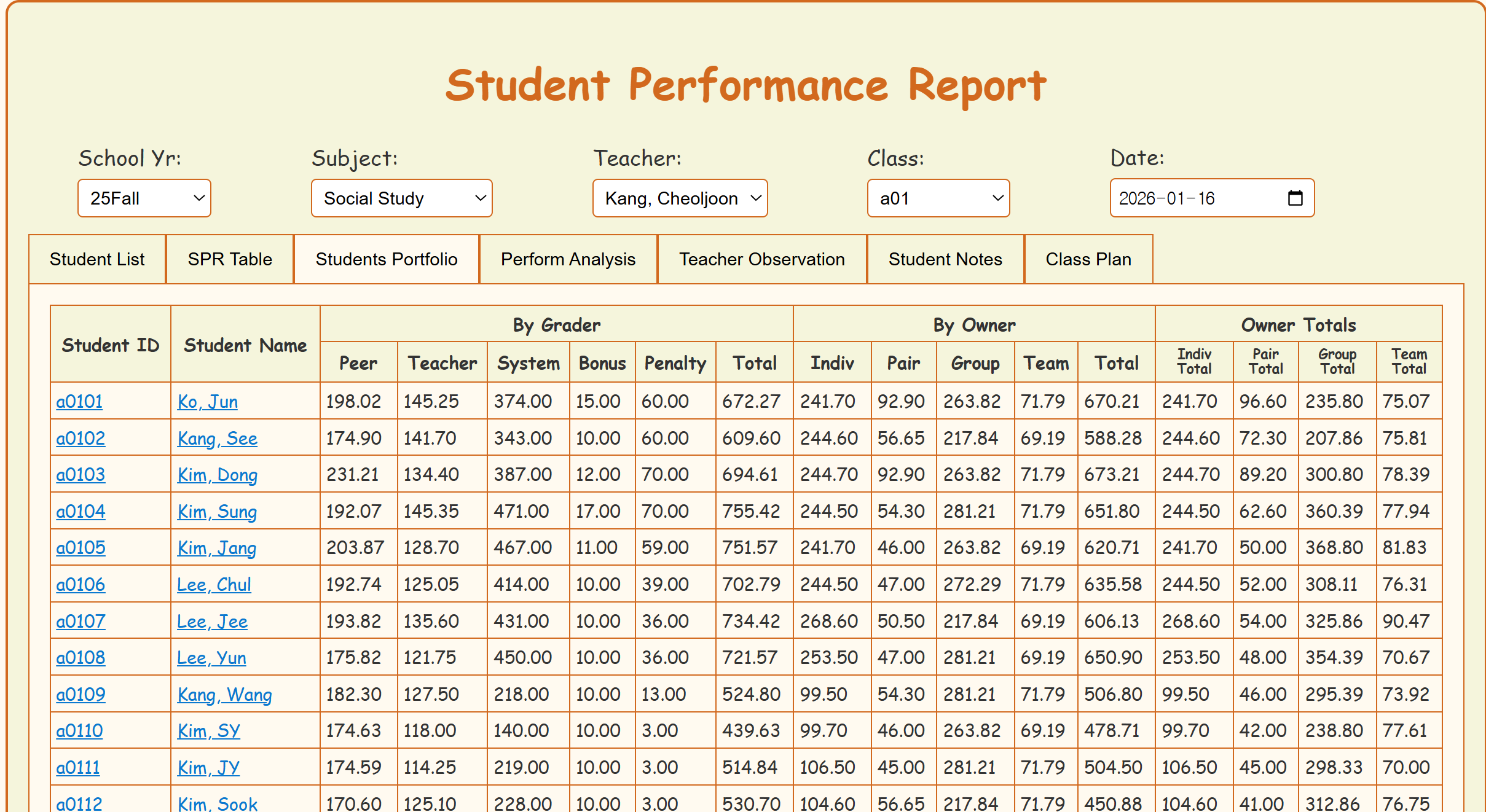Open the Teacher Observation tab
Screen dimensions: 1486x812
pos(761,259)
